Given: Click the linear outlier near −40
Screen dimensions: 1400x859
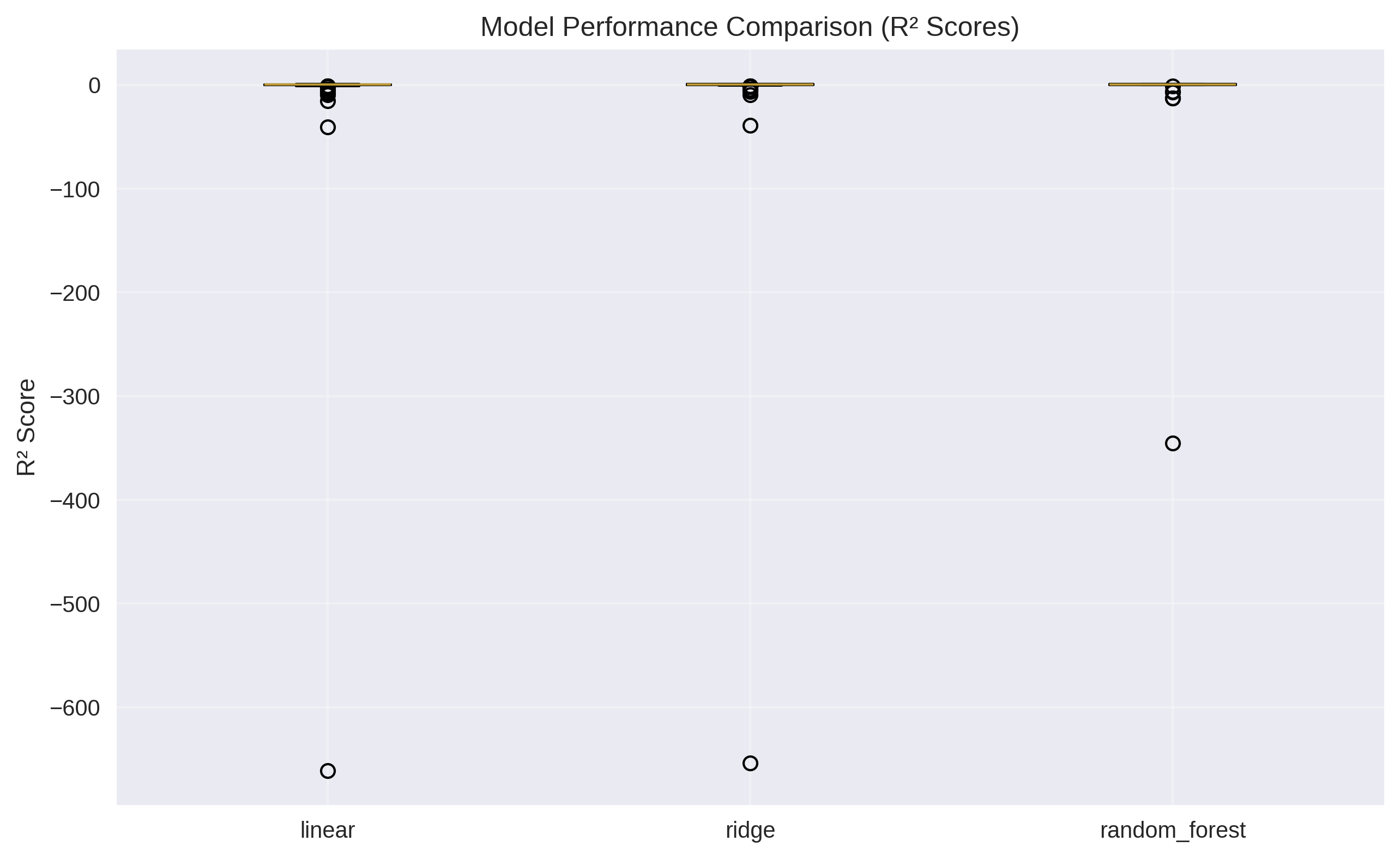Looking at the screenshot, I should coord(328,127).
